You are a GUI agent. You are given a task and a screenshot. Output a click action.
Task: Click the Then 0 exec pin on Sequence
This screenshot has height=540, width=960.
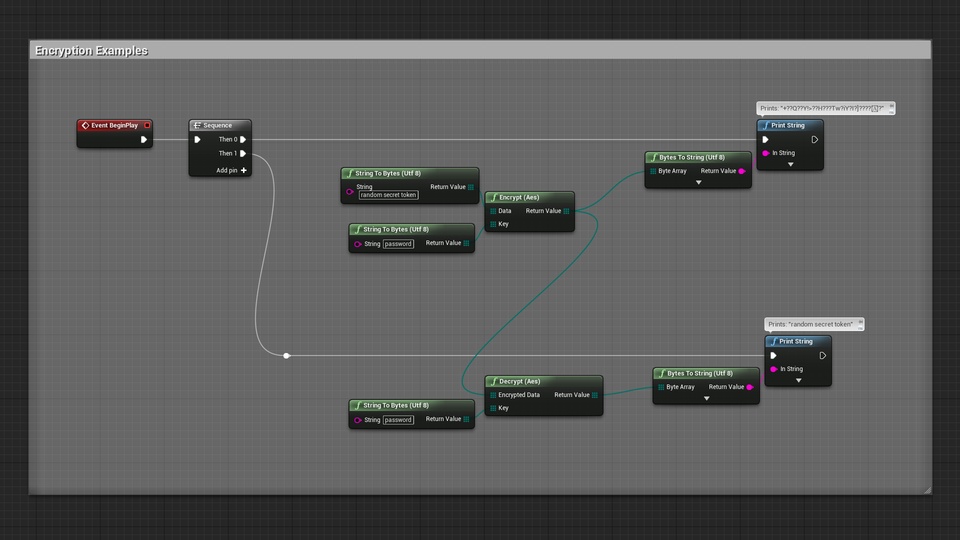click(x=243, y=140)
